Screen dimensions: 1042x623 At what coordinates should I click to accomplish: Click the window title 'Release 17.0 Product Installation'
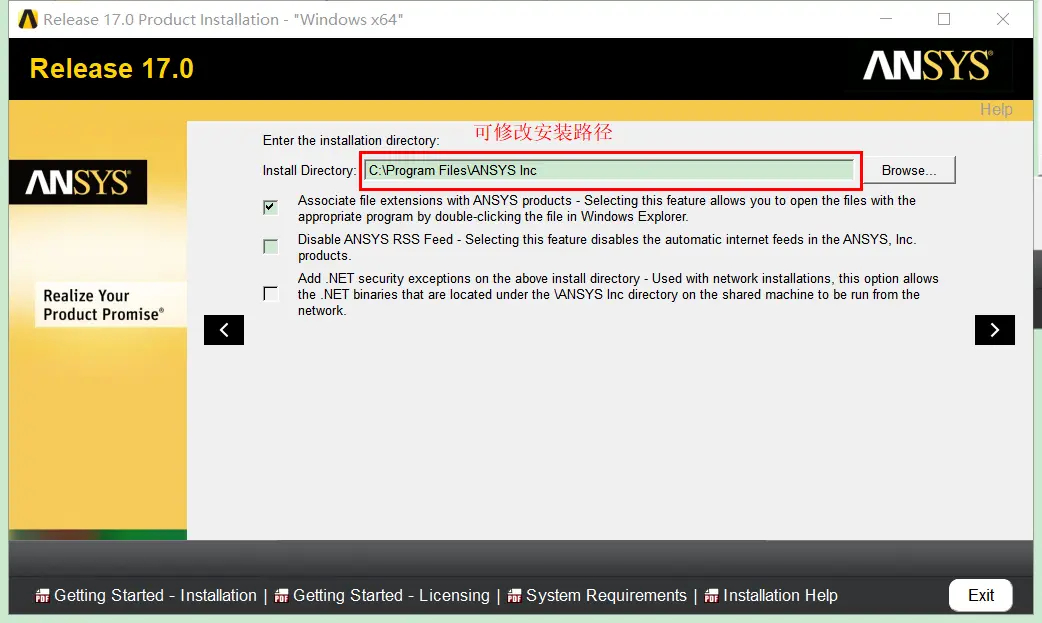click(x=223, y=19)
